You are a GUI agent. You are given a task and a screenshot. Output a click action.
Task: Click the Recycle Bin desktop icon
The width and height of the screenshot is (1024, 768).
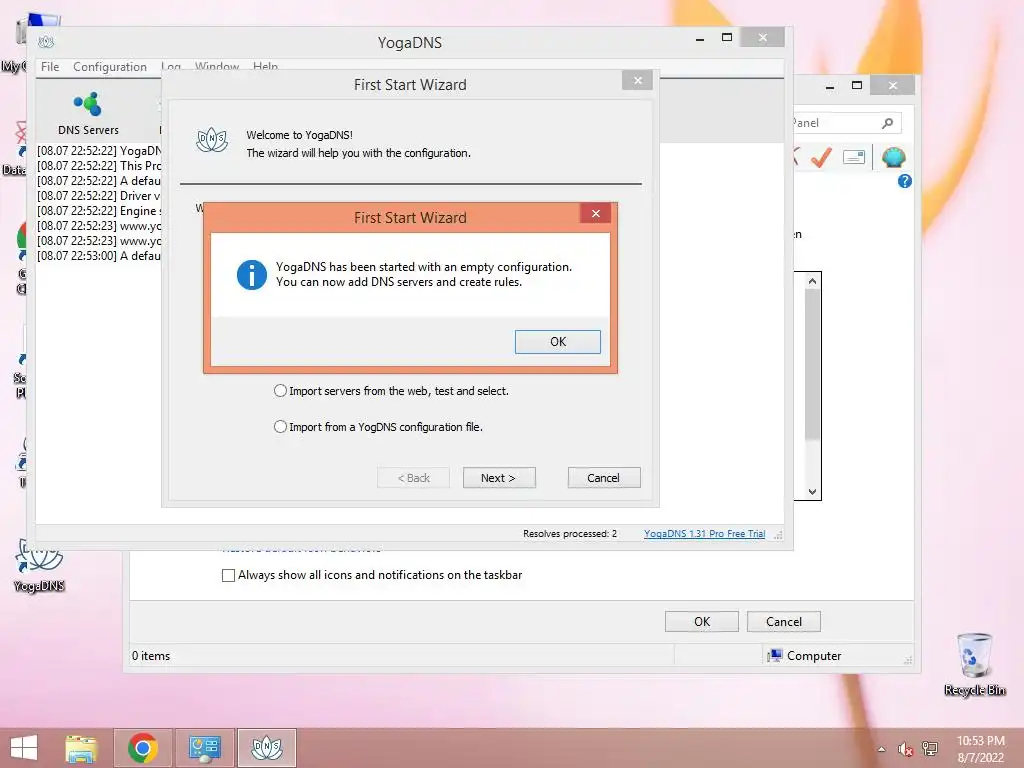point(974,664)
